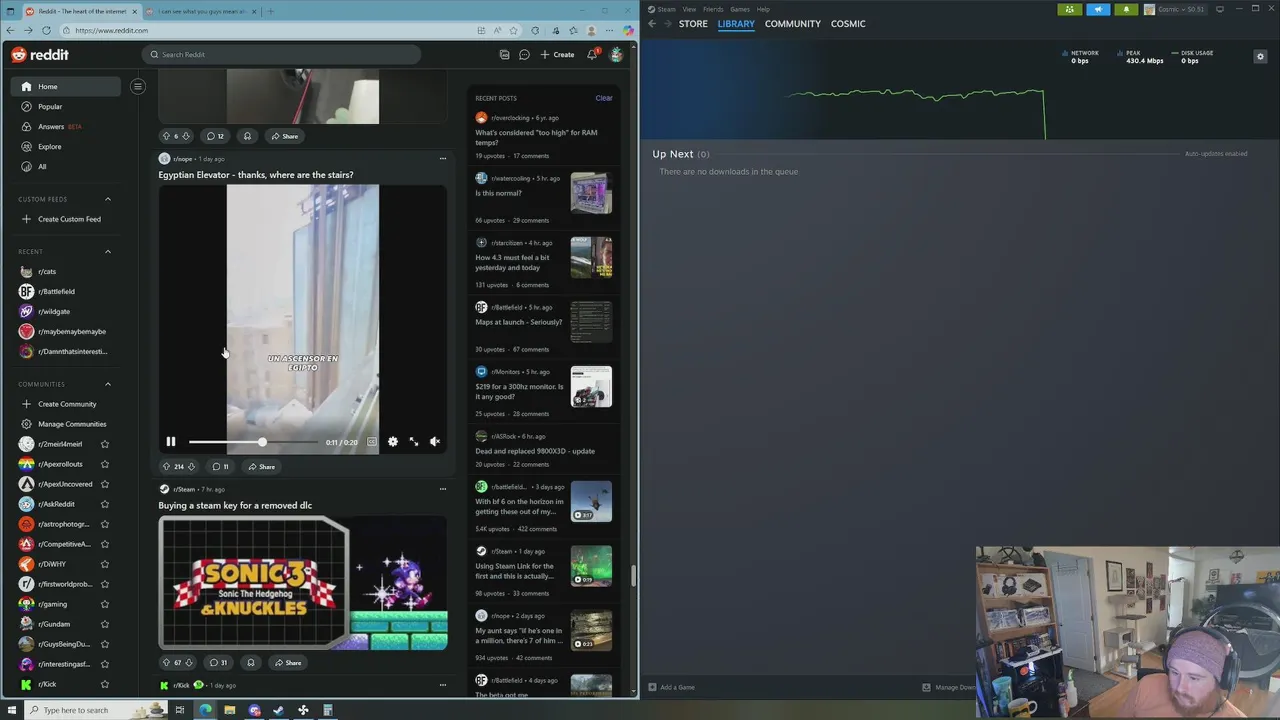Collapse Communities section in sidebar

[x=108, y=384]
